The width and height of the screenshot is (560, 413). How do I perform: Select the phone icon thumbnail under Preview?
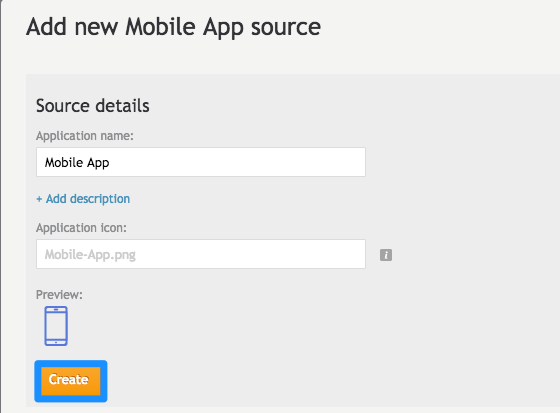56,326
